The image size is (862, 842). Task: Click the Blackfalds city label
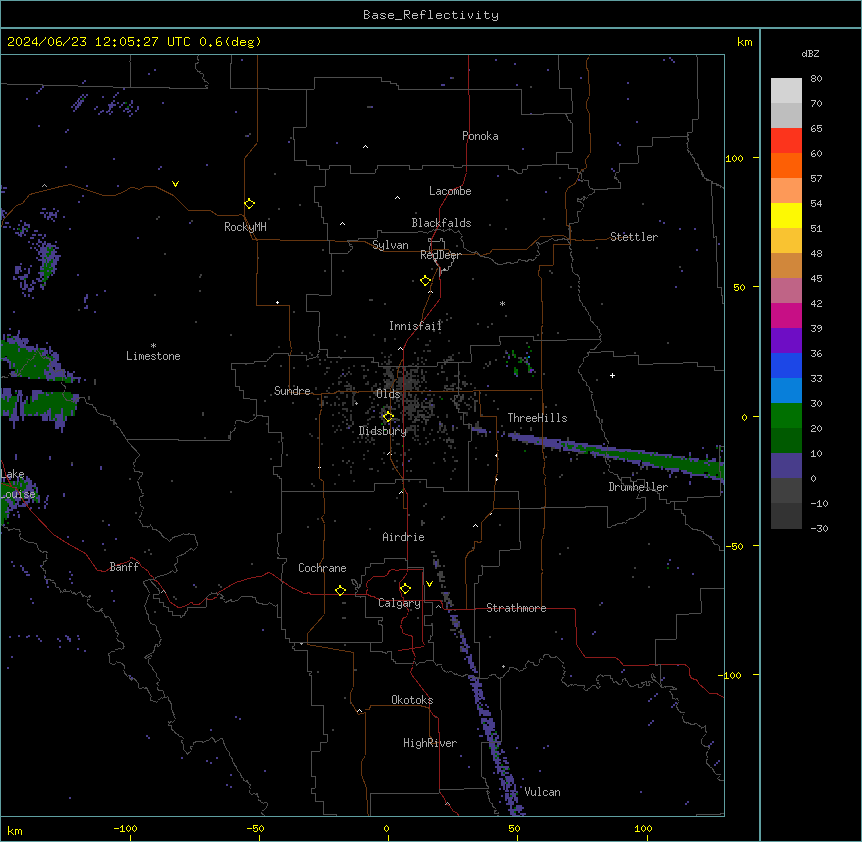(441, 223)
